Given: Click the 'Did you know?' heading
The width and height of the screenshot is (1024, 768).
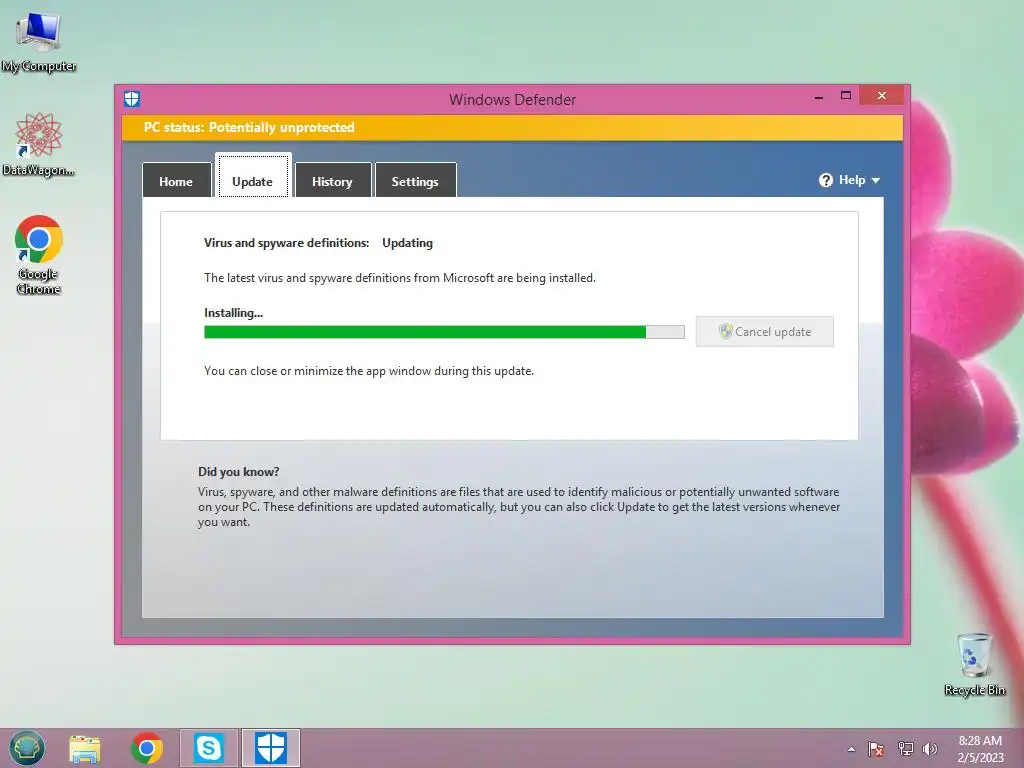Looking at the screenshot, I should (238, 472).
